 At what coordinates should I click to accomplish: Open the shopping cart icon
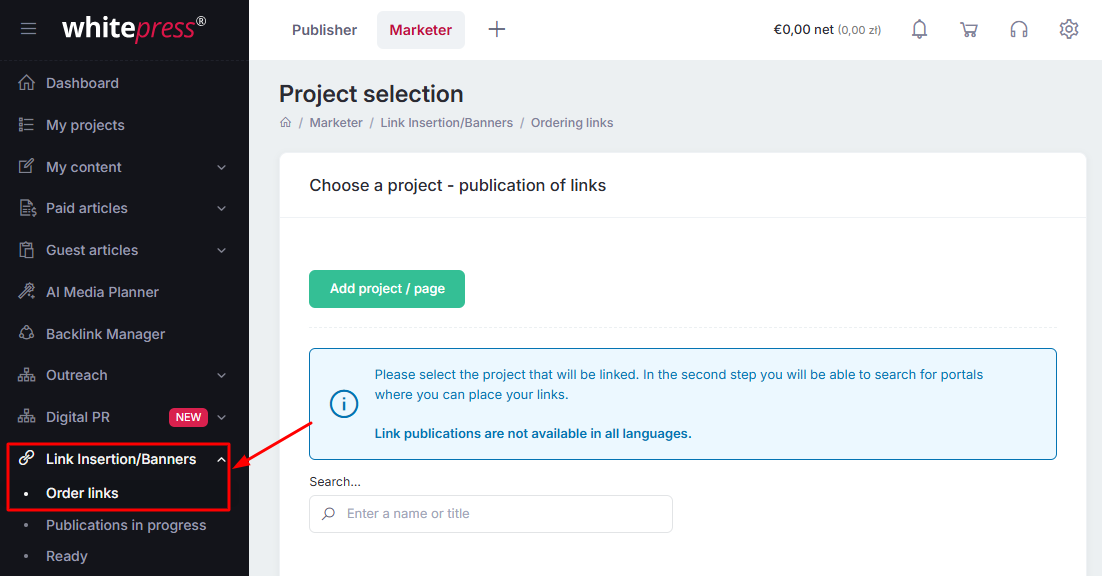tap(968, 30)
